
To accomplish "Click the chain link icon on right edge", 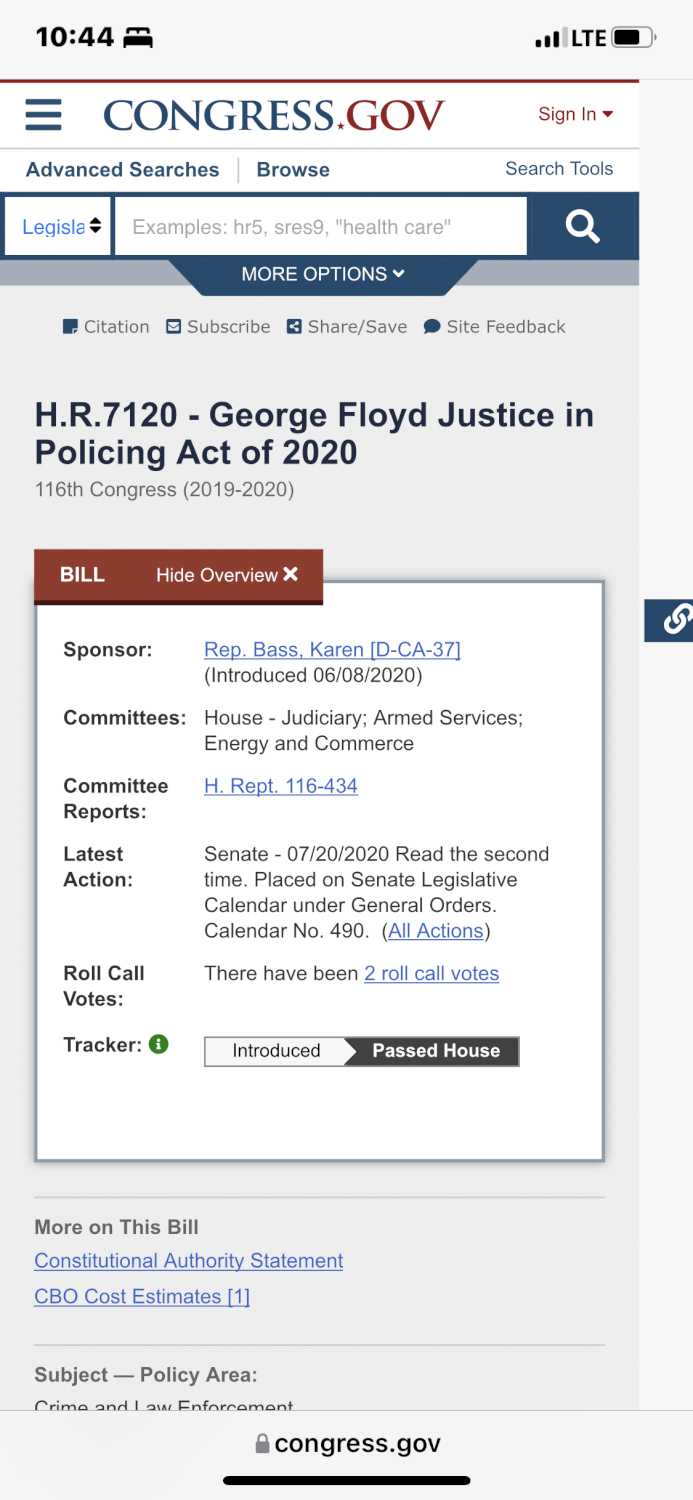I will click(675, 620).
